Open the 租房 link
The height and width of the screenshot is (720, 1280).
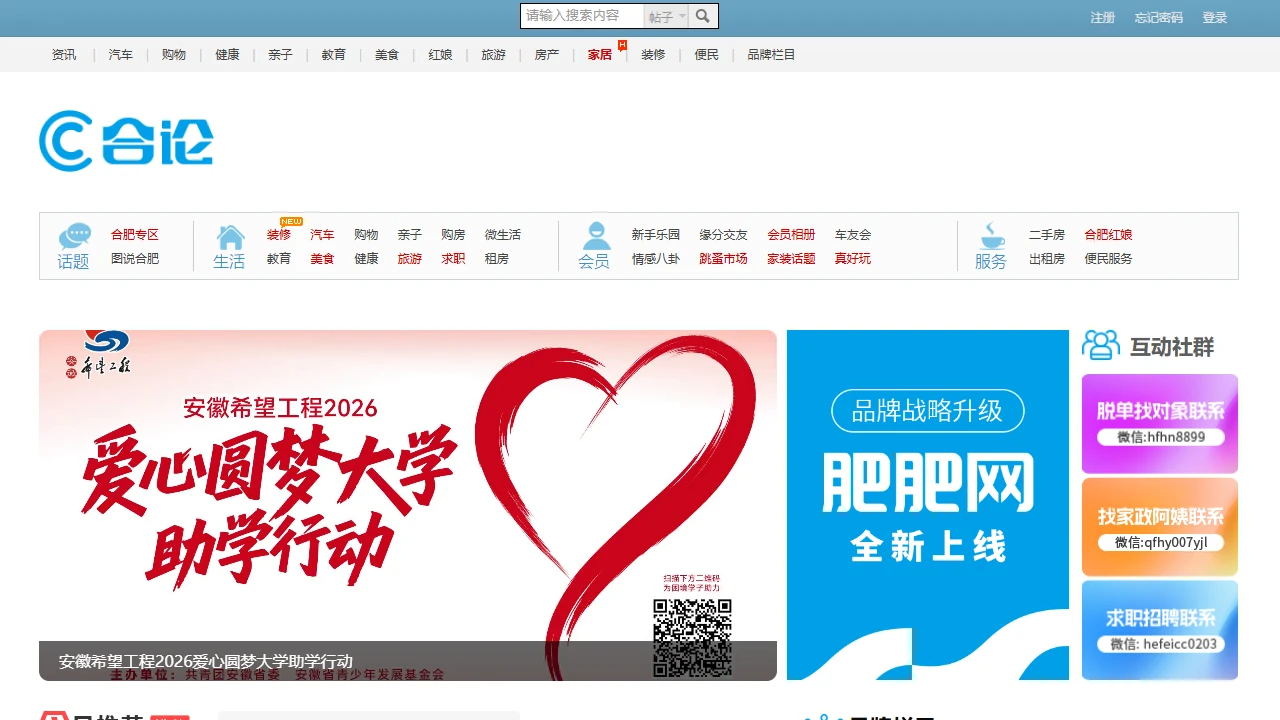click(497, 259)
